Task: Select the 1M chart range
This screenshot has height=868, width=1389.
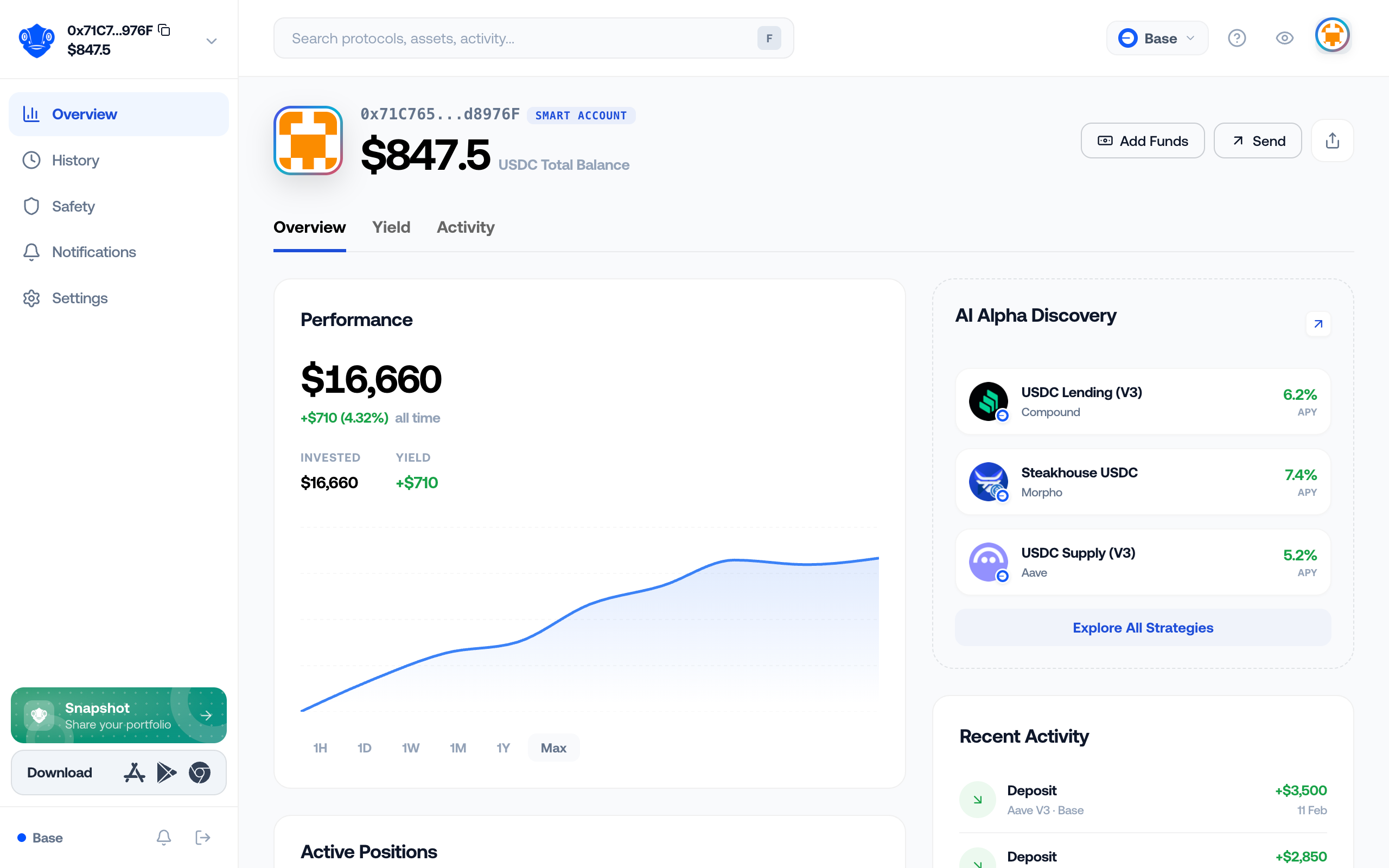Action: (457, 748)
